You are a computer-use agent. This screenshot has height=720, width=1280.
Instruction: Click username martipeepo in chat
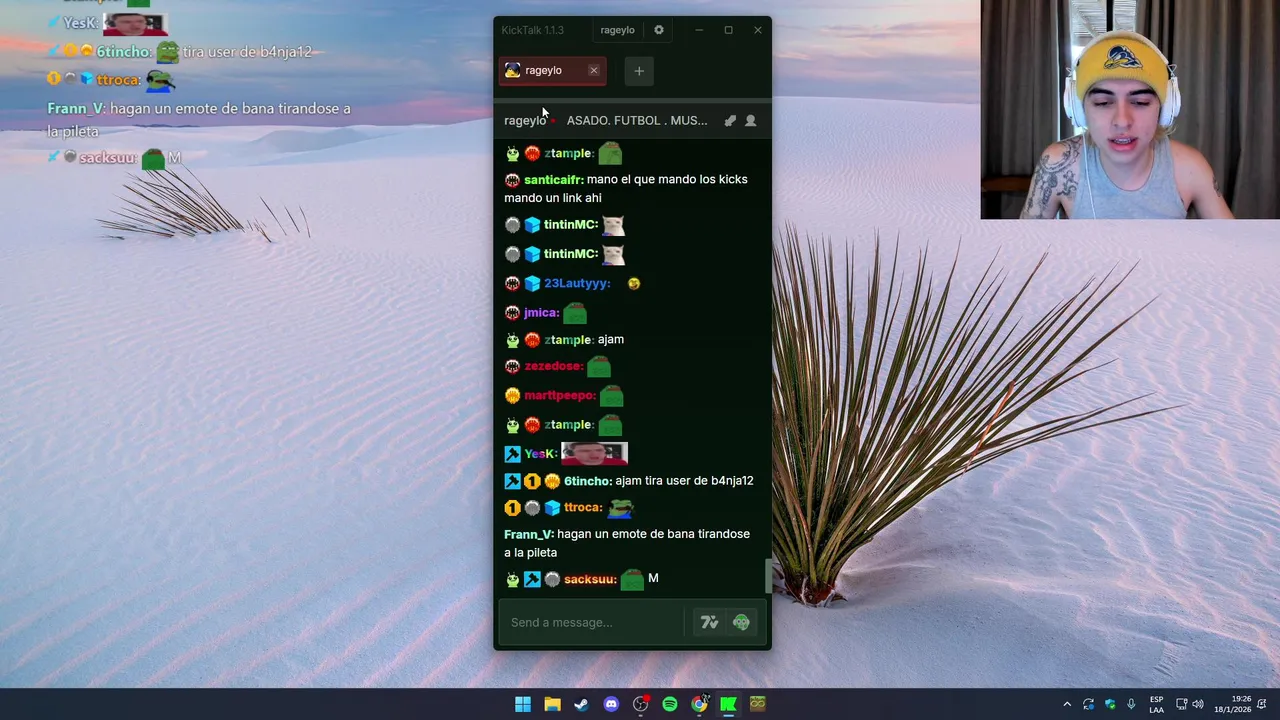560,395
